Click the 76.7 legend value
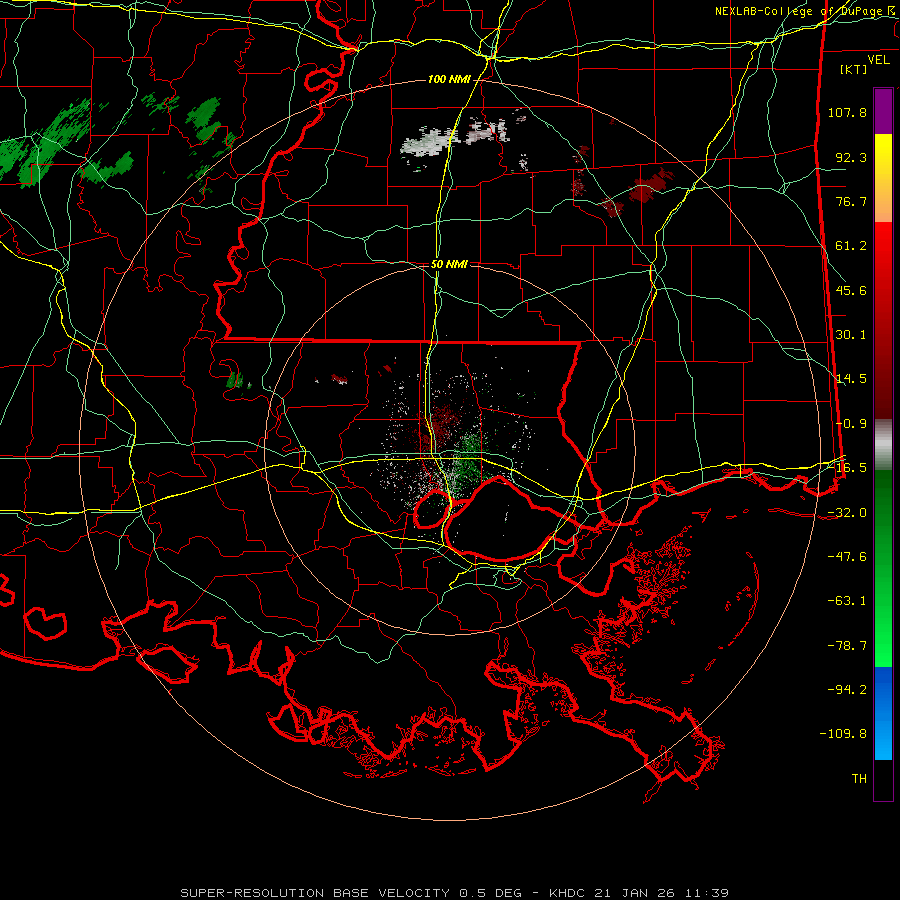 point(851,201)
